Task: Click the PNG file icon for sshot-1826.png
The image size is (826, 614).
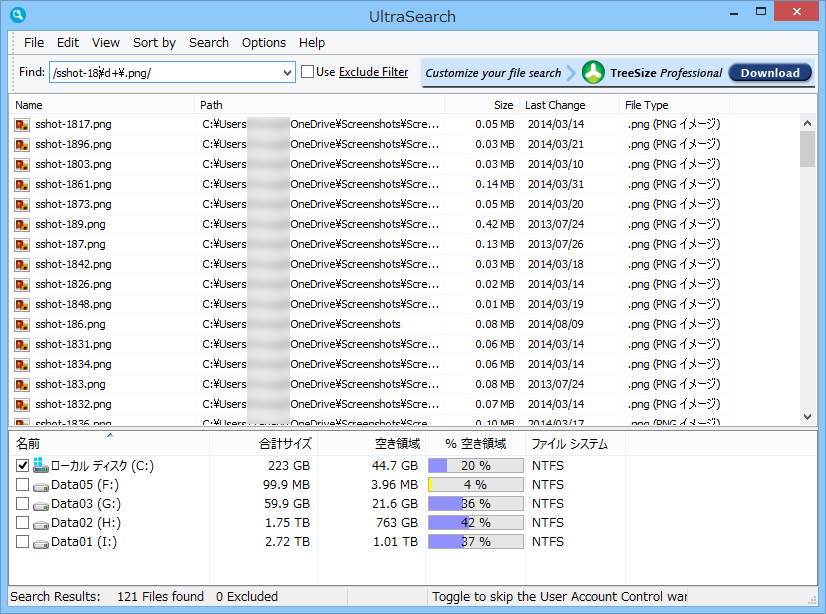Action: [x=22, y=284]
